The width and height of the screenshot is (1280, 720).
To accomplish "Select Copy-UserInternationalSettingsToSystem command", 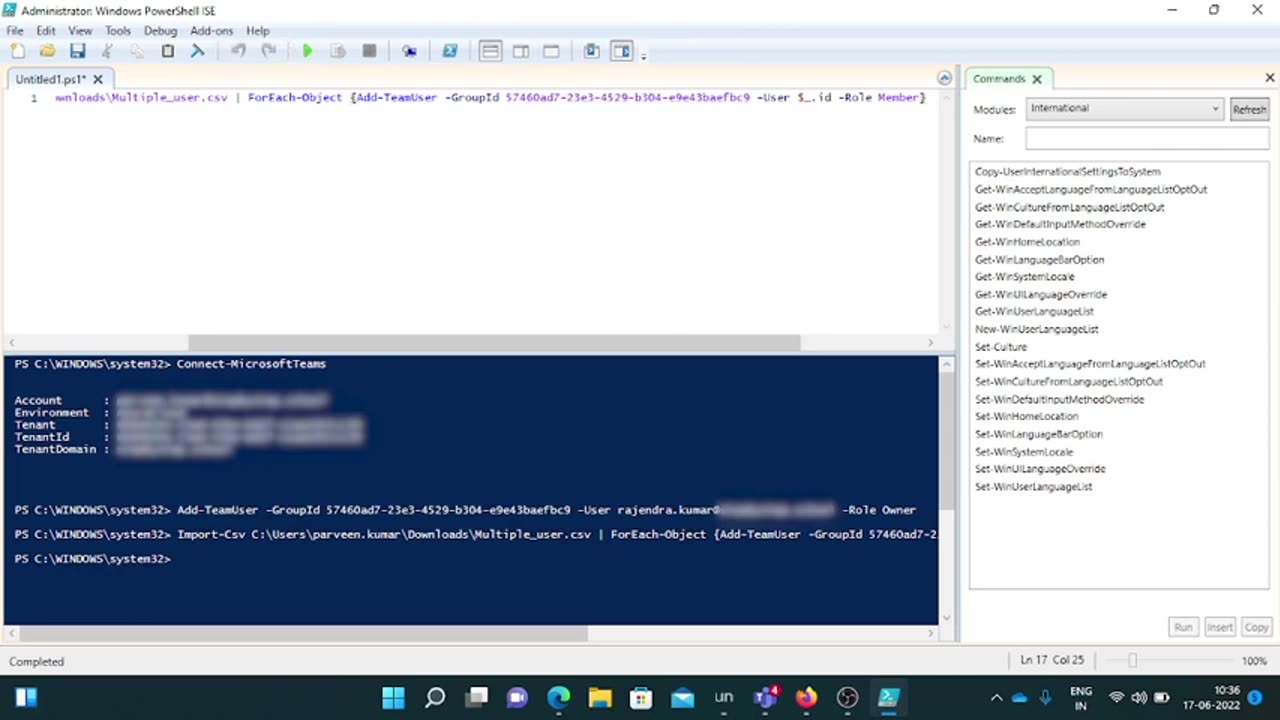I will (x=1067, y=172).
